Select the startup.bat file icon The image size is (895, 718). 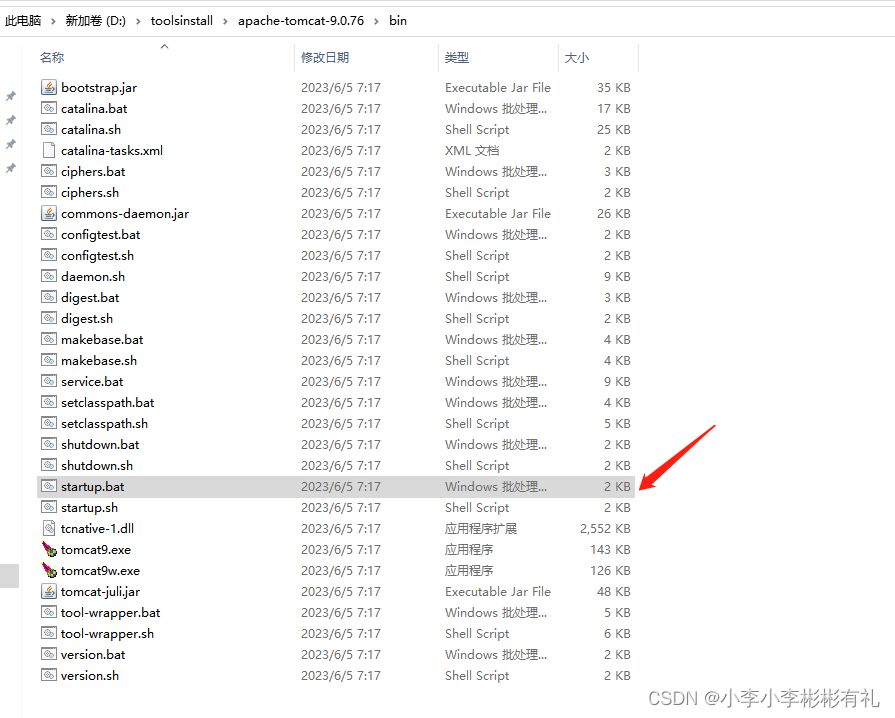pyautogui.click(x=49, y=486)
